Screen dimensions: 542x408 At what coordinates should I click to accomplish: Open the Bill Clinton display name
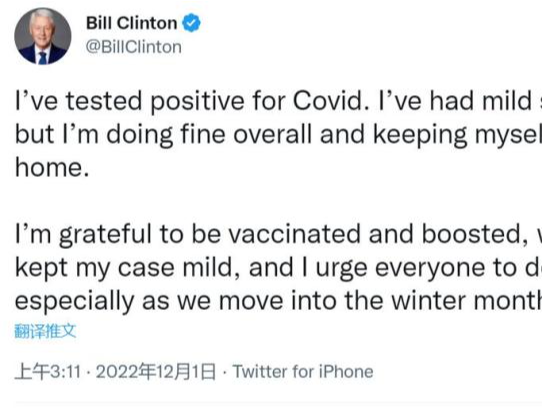click(132, 23)
